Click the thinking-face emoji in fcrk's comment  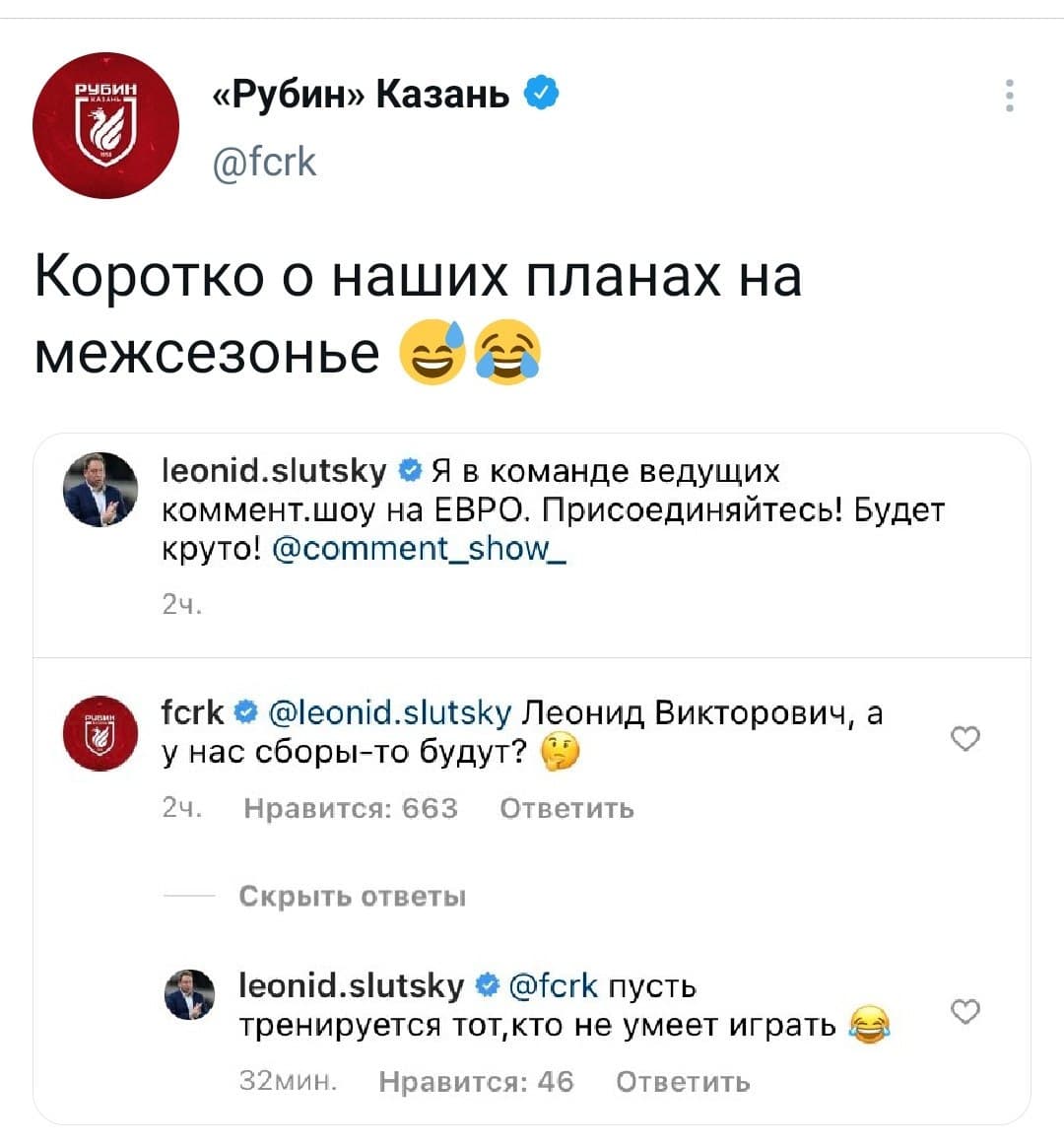[561, 753]
